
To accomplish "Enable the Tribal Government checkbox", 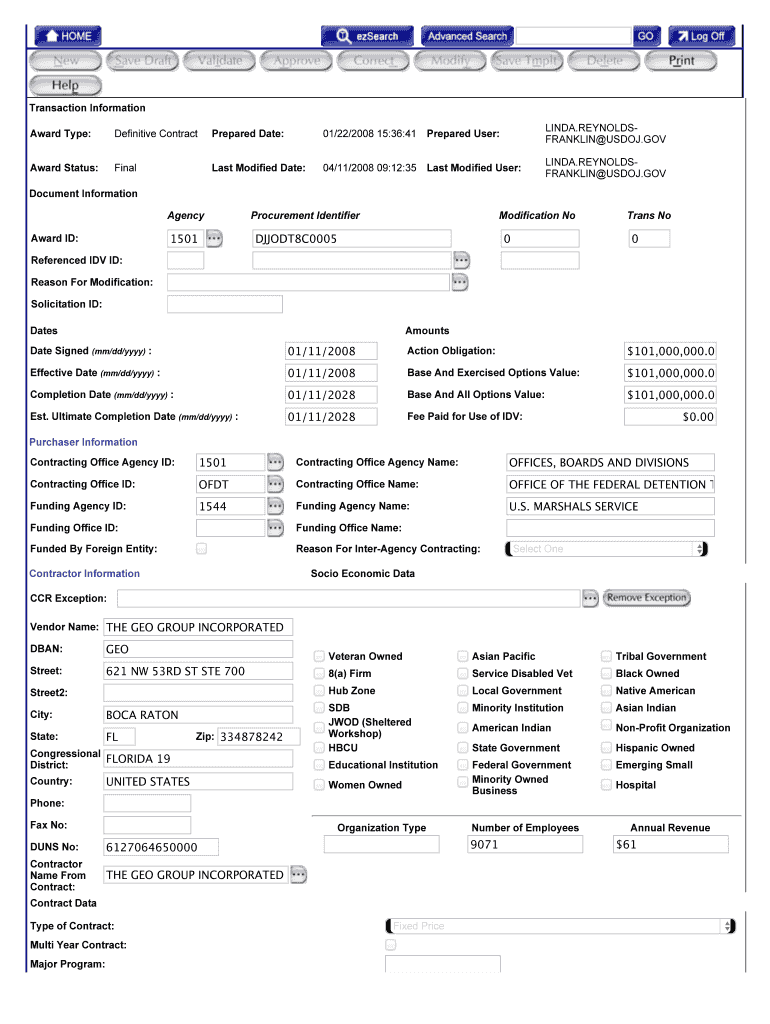I will point(606,657).
